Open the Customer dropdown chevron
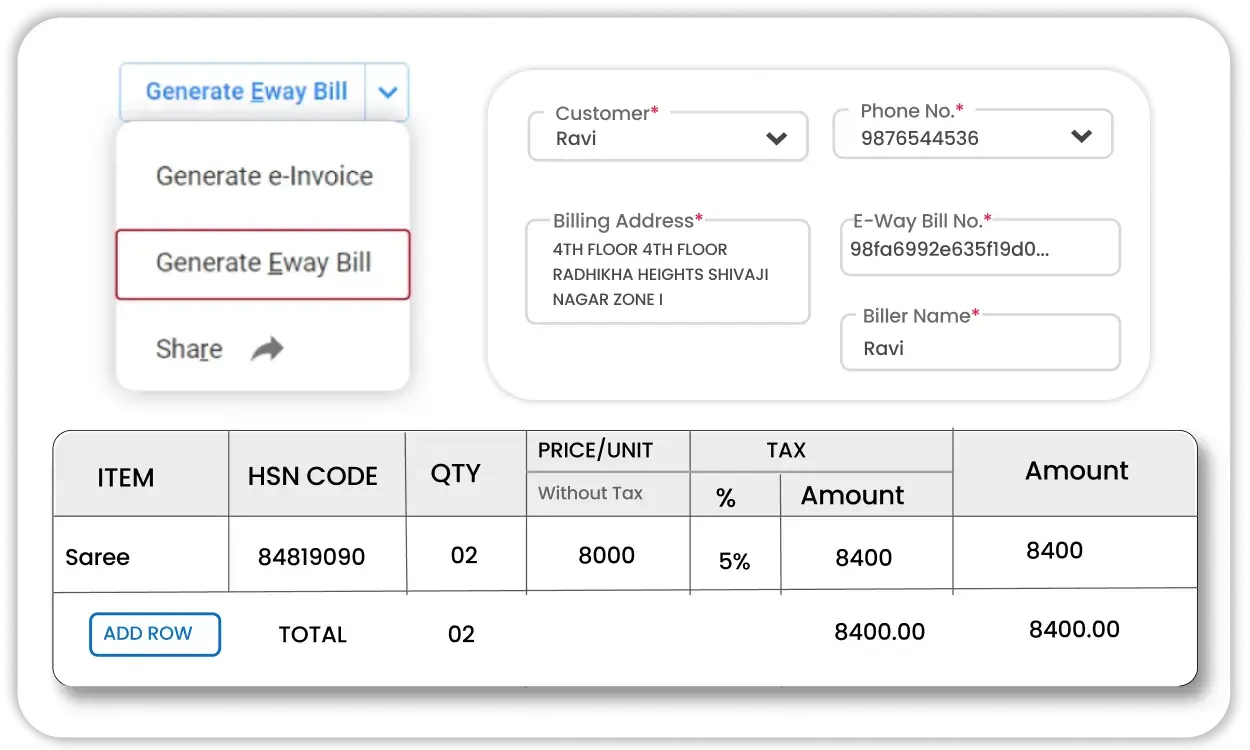The image size is (1250, 750). [x=776, y=139]
